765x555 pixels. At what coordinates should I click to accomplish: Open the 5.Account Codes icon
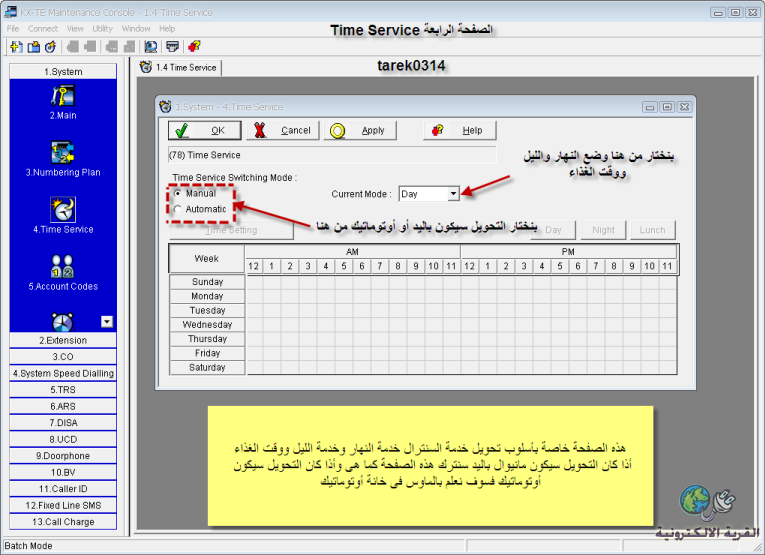[x=63, y=266]
